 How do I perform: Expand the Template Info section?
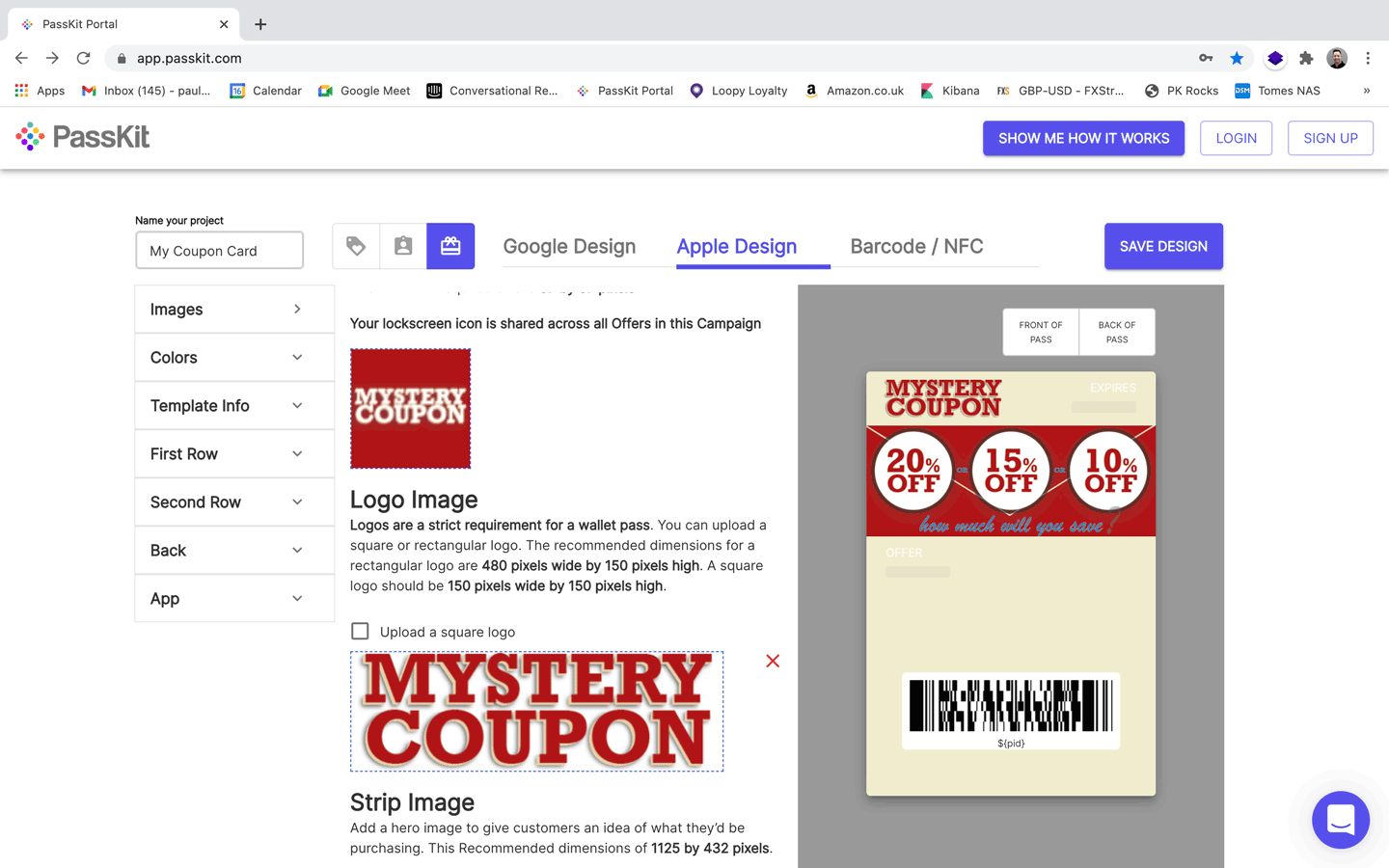[x=234, y=406]
